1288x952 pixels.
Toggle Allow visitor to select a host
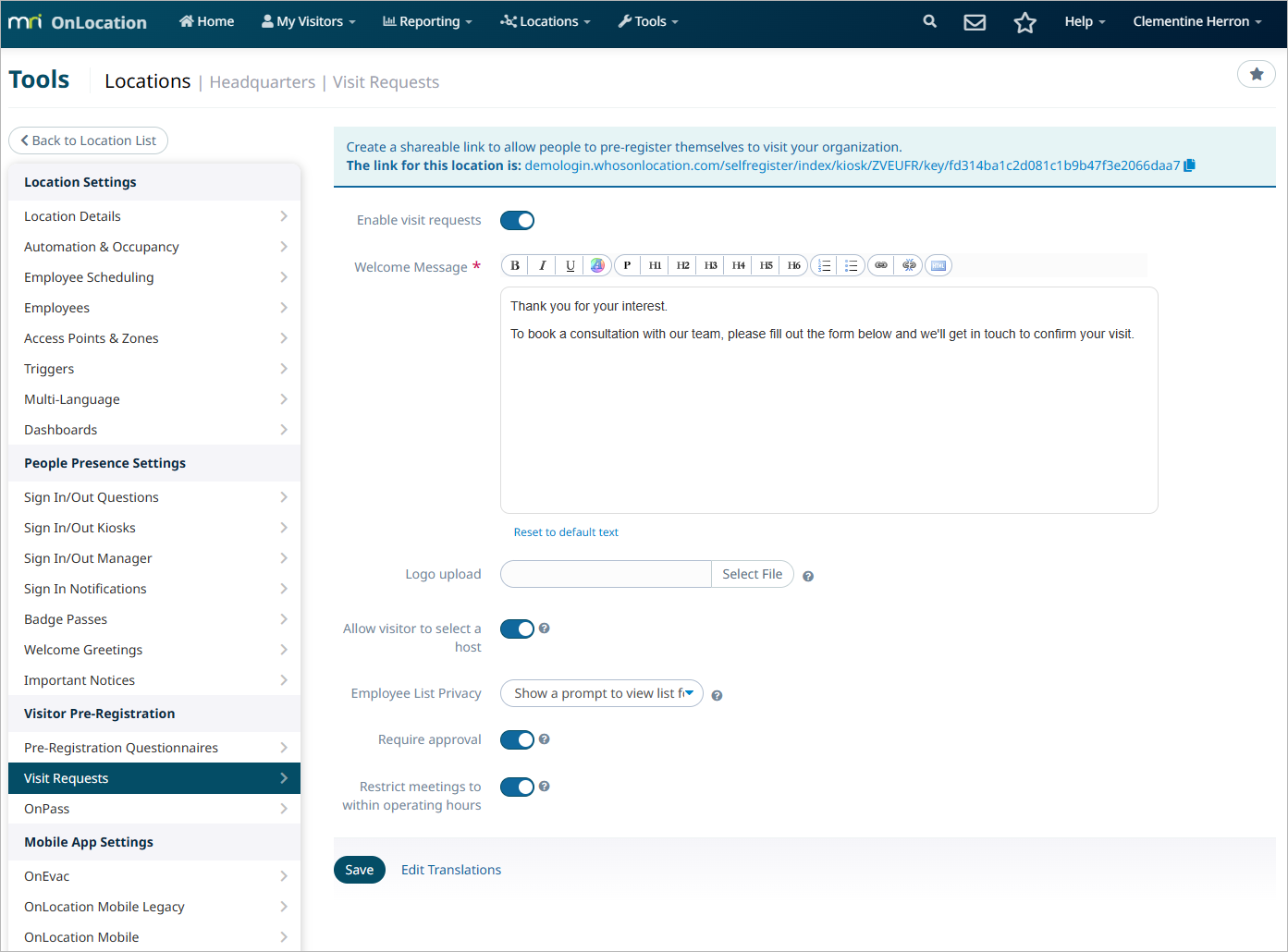point(517,629)
